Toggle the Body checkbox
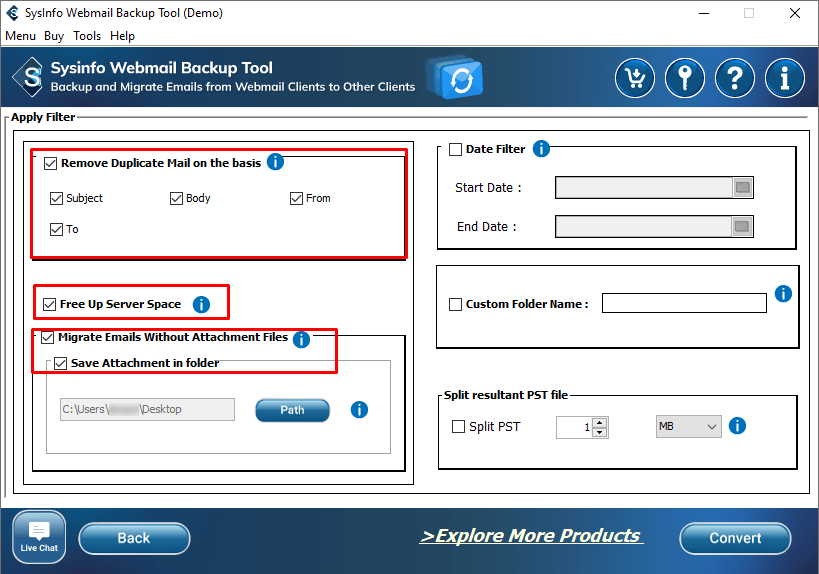 (x=177, y=198)
